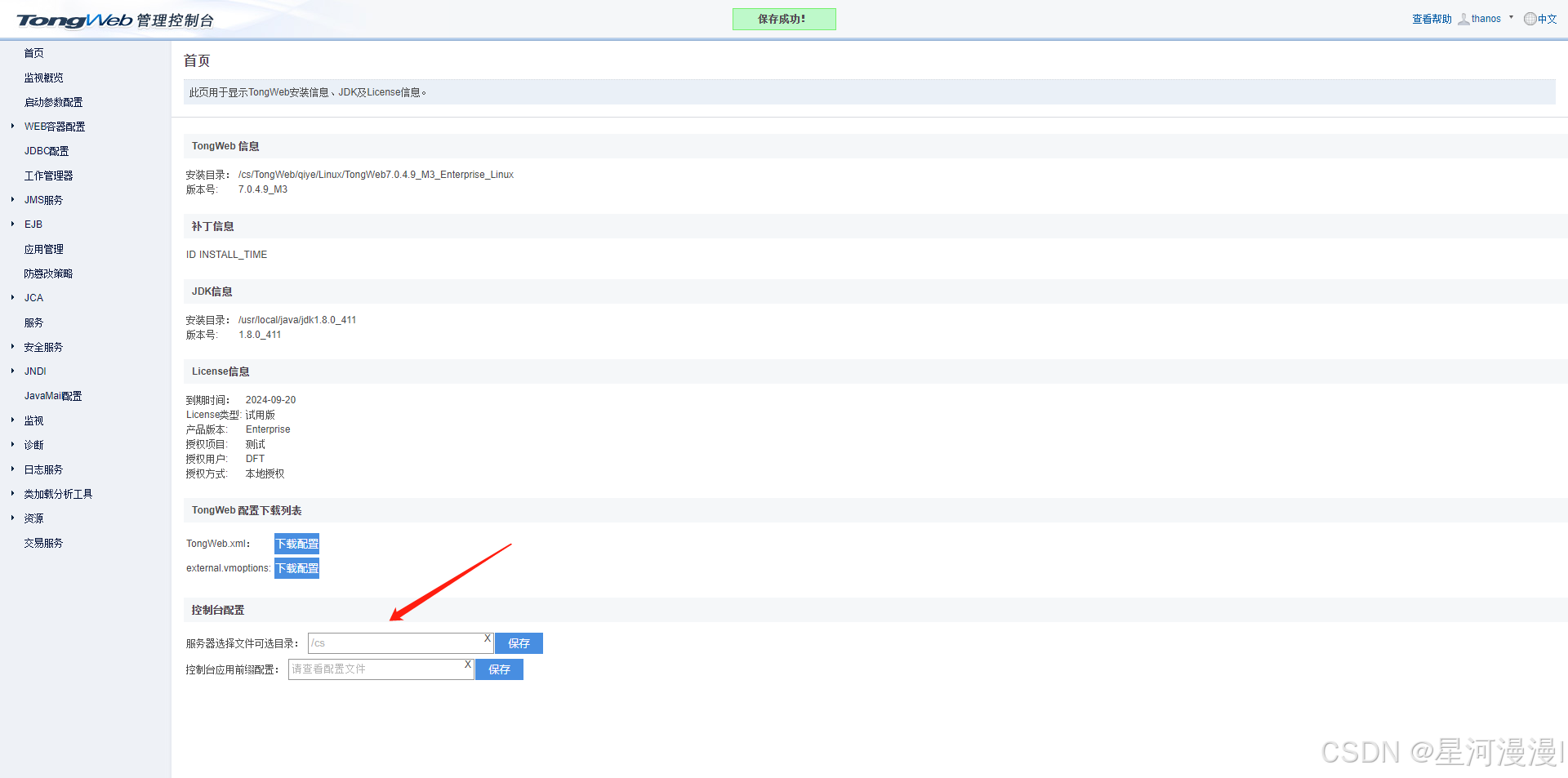
Task: Expand the JMS服务 tree arrow
Action: coord(12,199)
